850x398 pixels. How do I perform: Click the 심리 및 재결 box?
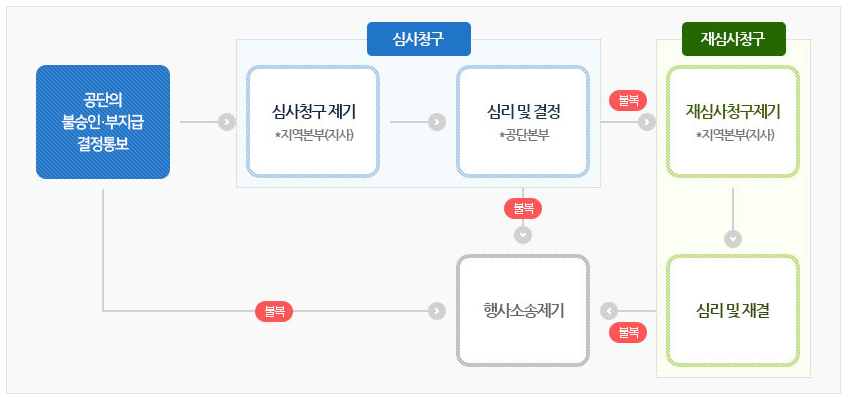pyautogui.click(x=733, y=310)
